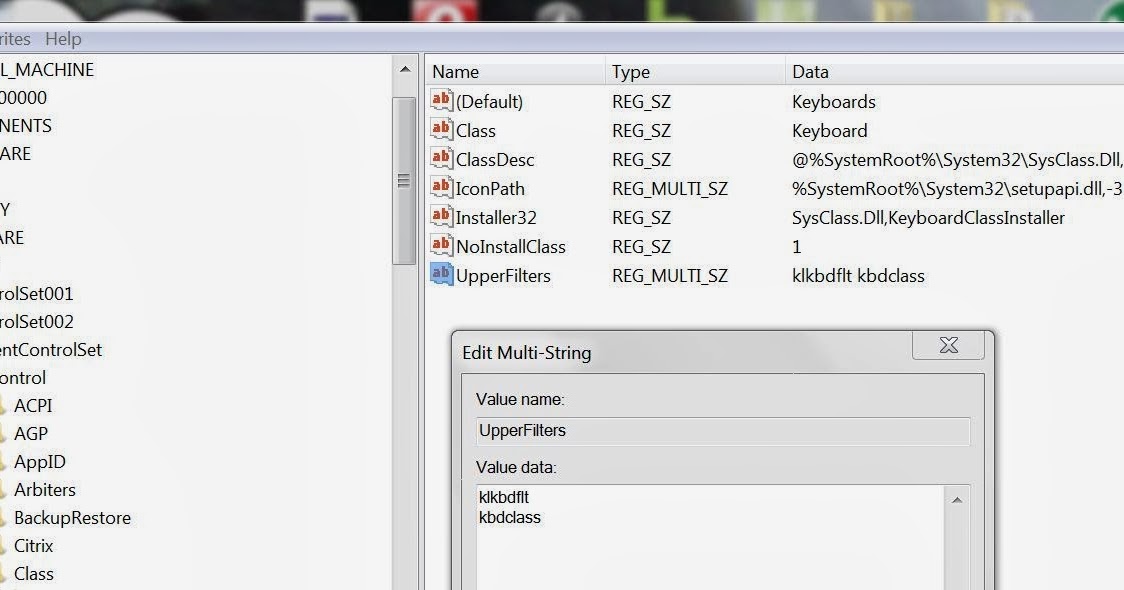The image size is (1124, 590).
Task: Expand the ACPI registry key
Action: [x=36, y=405]
